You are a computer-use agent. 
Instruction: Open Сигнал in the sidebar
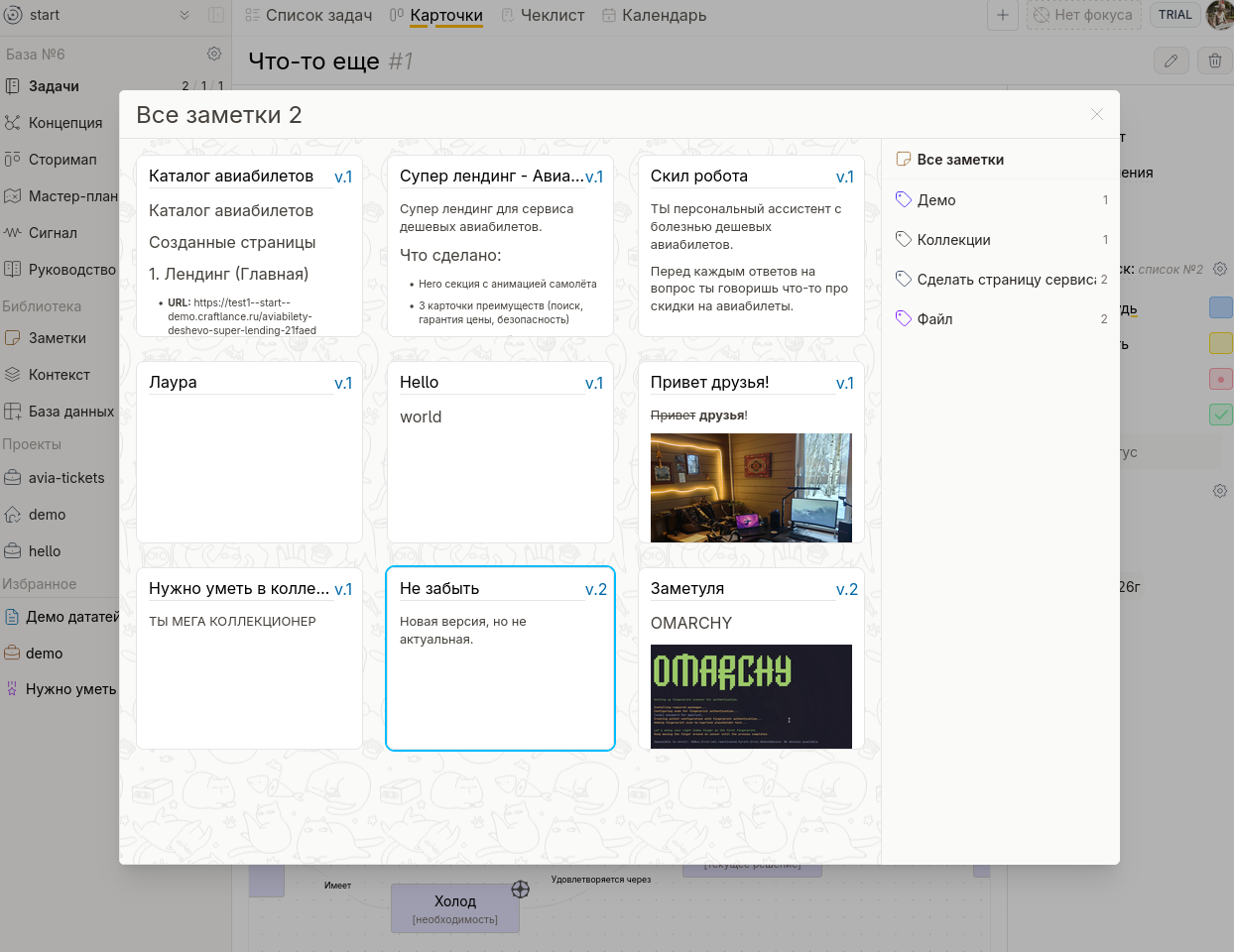pyautogui.click(x=53, y=233)
